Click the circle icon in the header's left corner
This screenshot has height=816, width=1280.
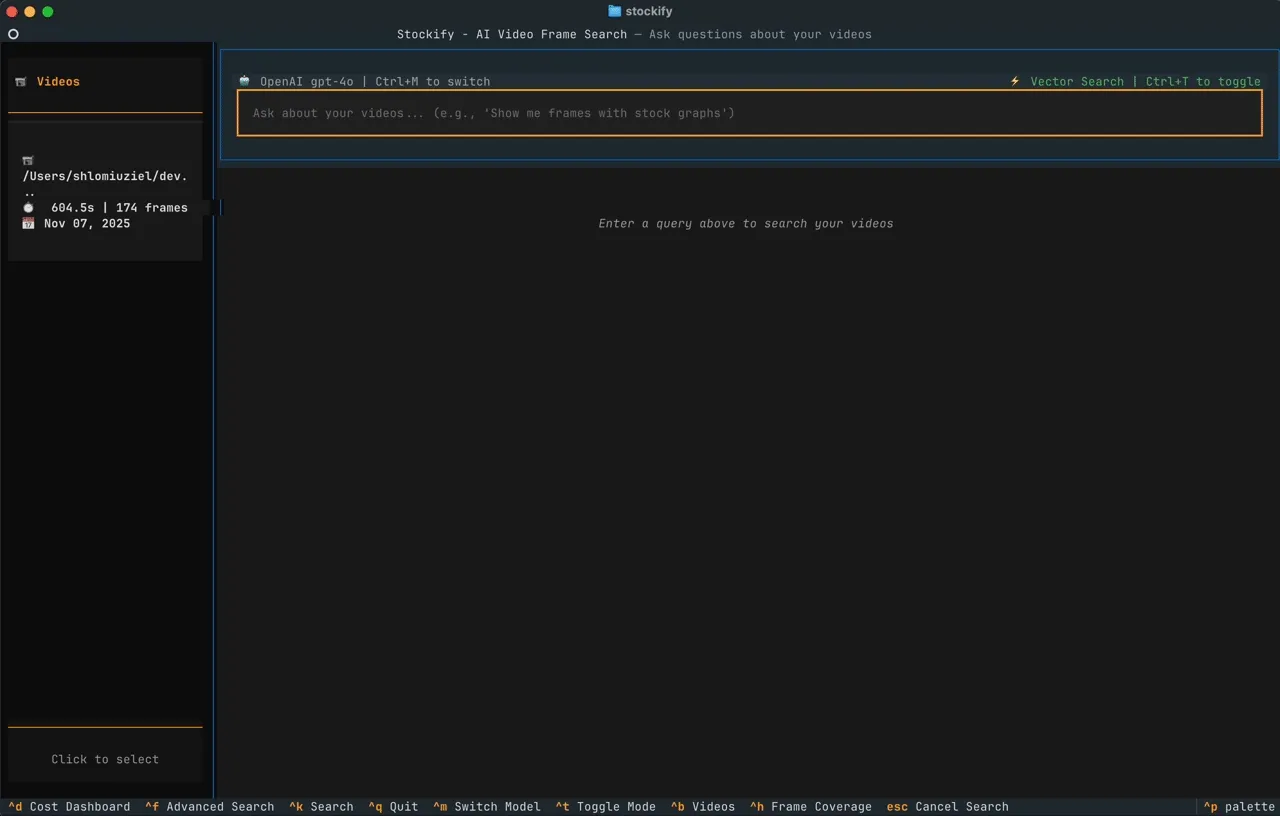coord(13,34)
